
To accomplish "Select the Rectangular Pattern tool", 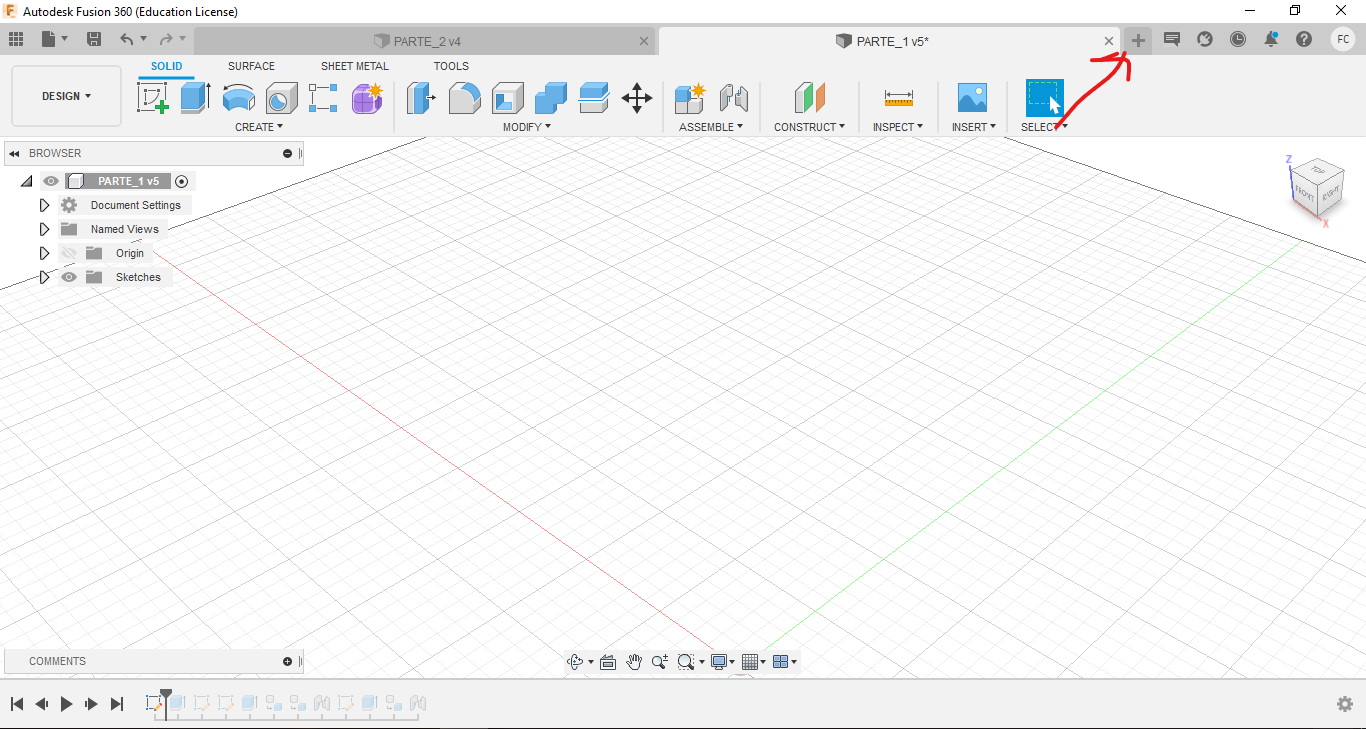I will click(324, 98).
